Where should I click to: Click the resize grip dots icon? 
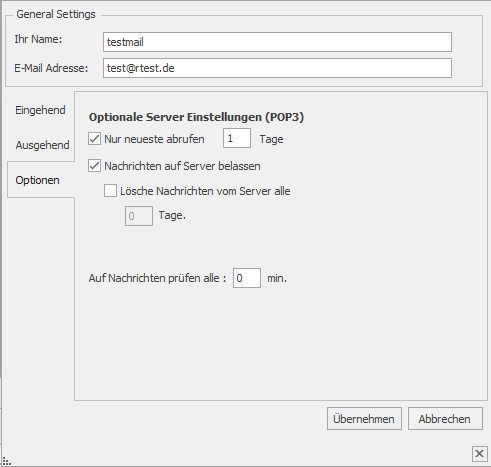pyautogui.click(x=7, y=462)
